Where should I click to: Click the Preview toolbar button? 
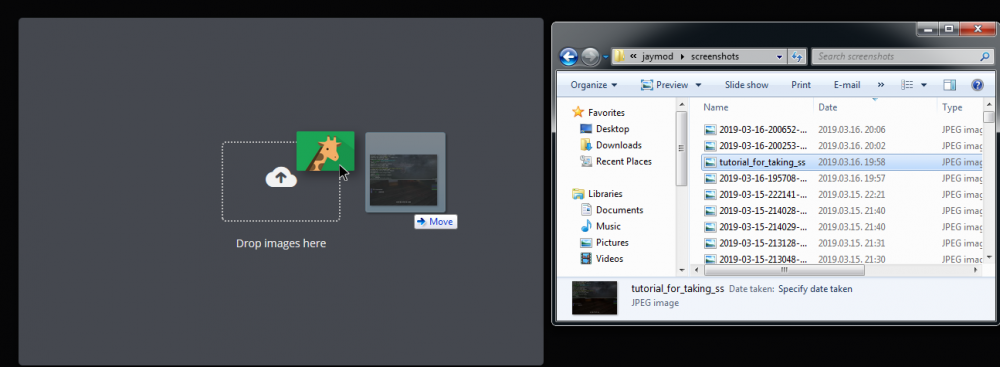[665, 85]
